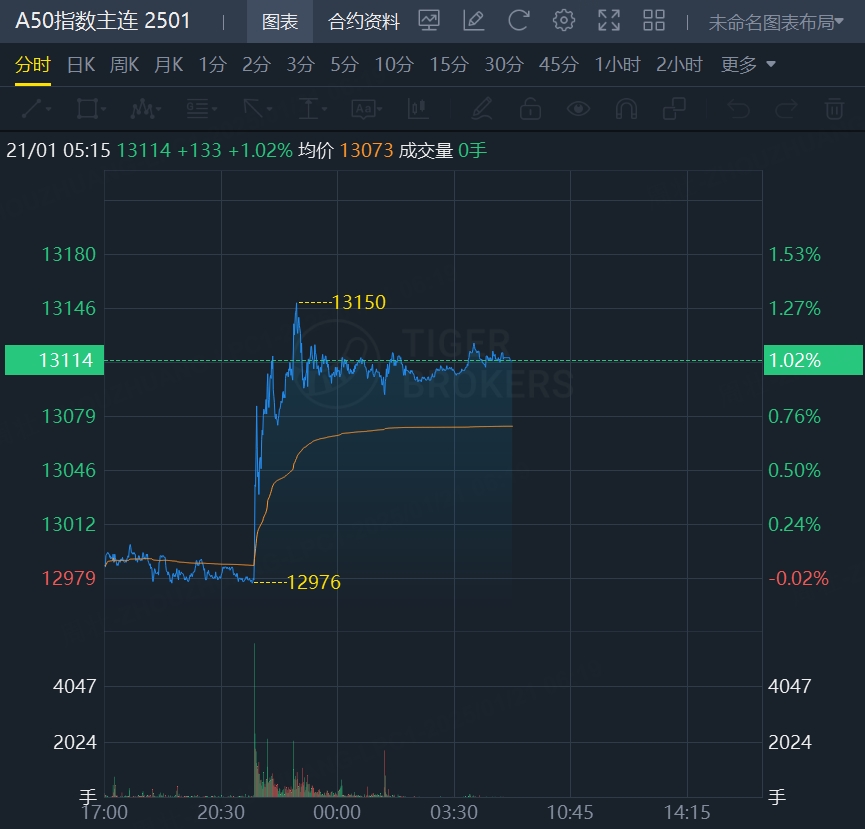Select the 周K weekly candle timeframe
Image resolution: width=865 pixels, height=829 pixels.
click(x=124, y=65)
